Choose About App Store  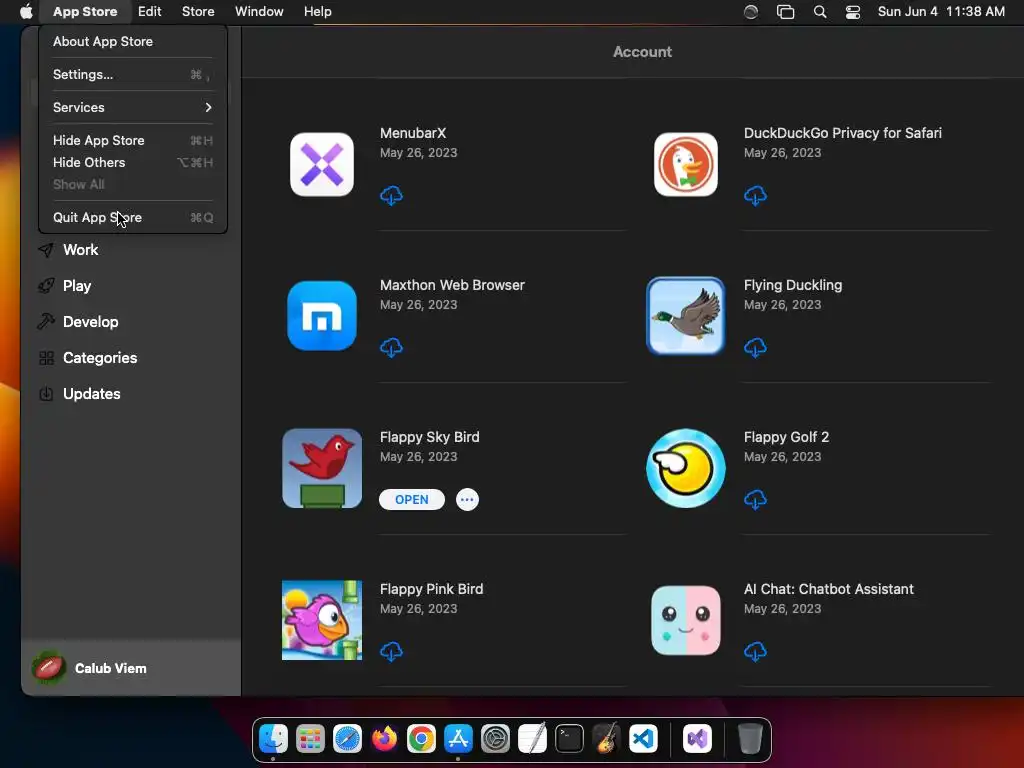[x=133, y=41]
